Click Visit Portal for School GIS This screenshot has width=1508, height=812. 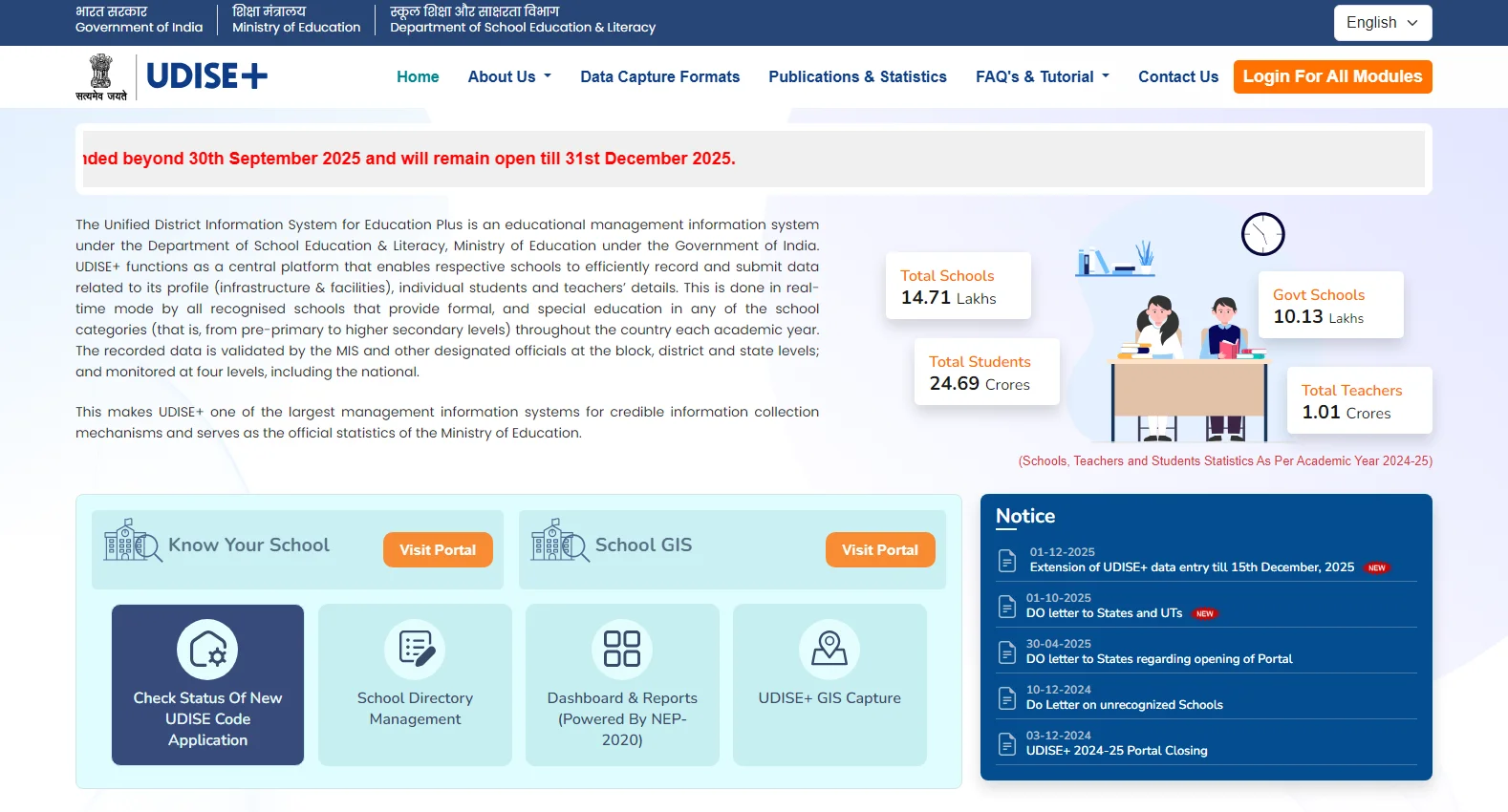pos(880,549)
